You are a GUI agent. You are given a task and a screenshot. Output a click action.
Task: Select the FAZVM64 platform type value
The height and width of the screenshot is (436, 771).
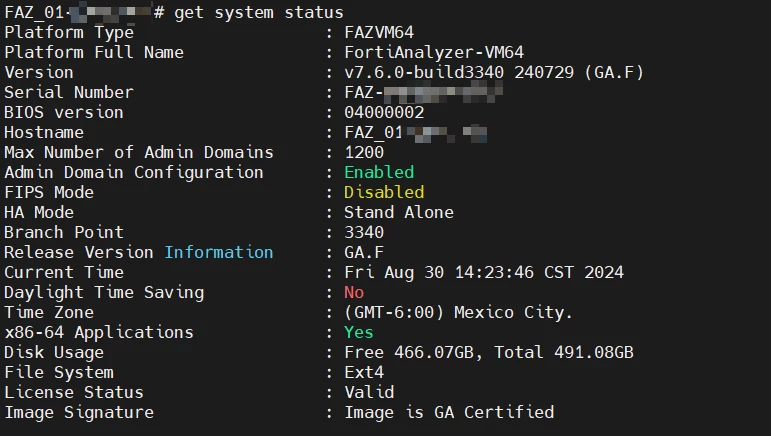click(379, 32)
